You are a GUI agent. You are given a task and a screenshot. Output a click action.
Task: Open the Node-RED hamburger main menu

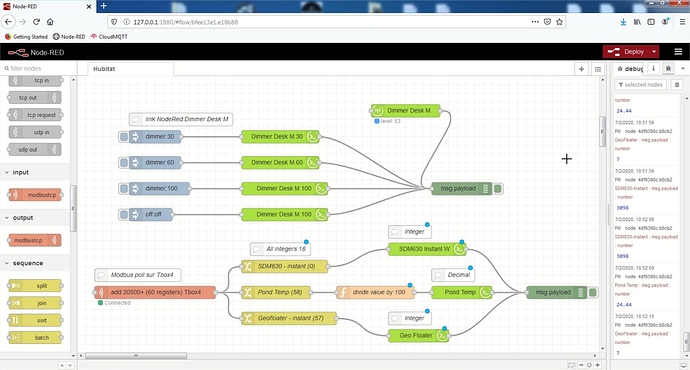pos(678,51)
